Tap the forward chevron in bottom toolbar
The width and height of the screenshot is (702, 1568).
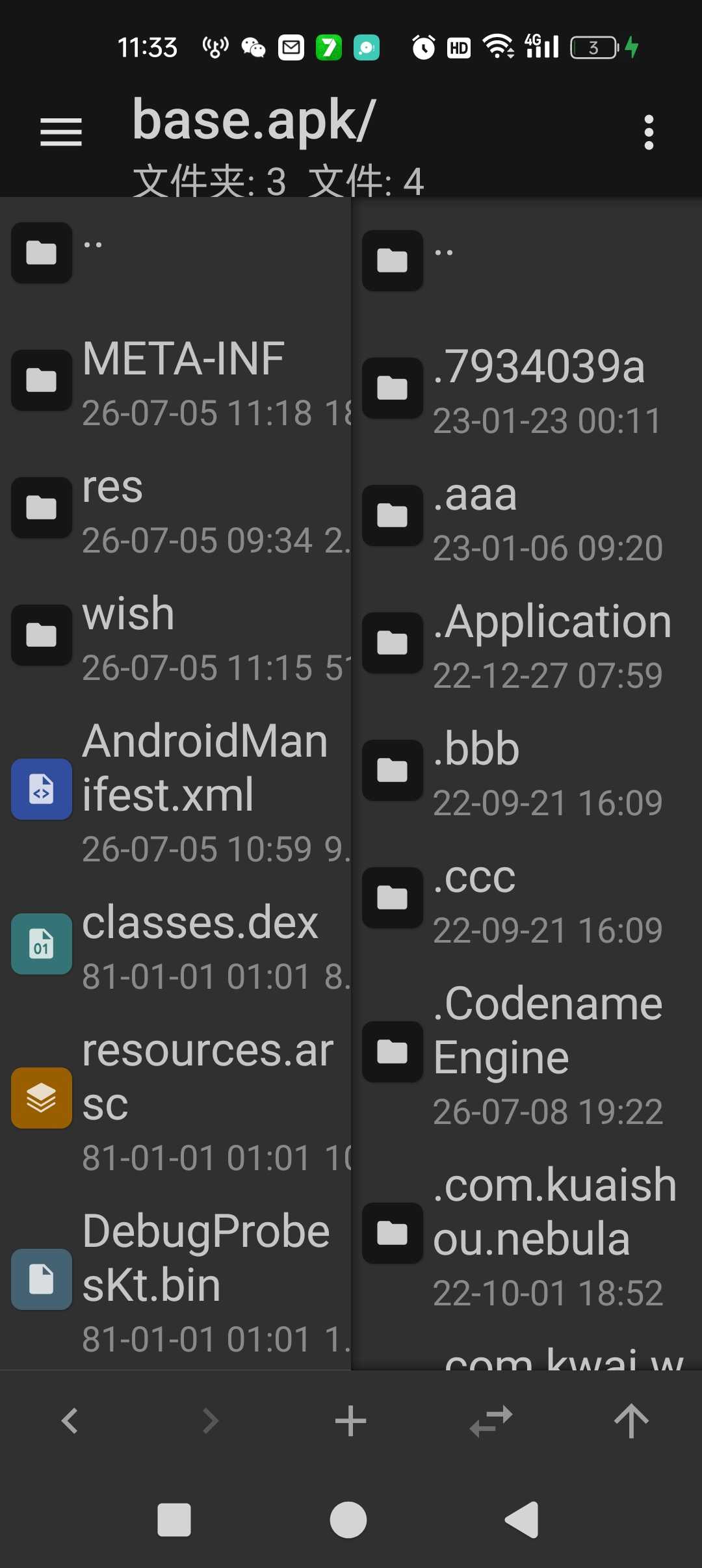(x=211, y=1420)
